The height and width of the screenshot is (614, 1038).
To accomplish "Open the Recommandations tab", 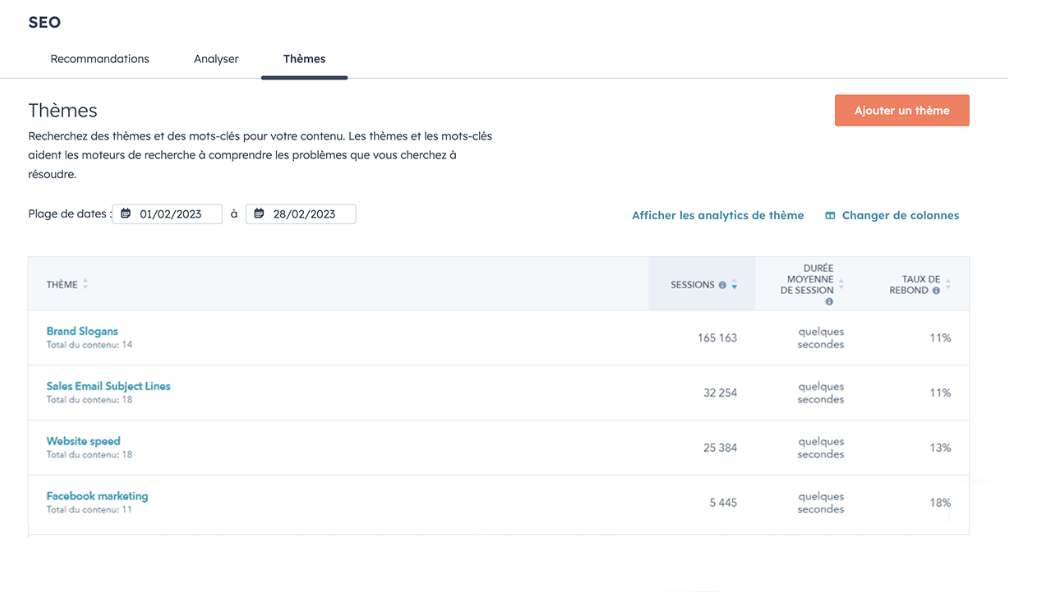I will pyautogui.click(x=100, y=59).
